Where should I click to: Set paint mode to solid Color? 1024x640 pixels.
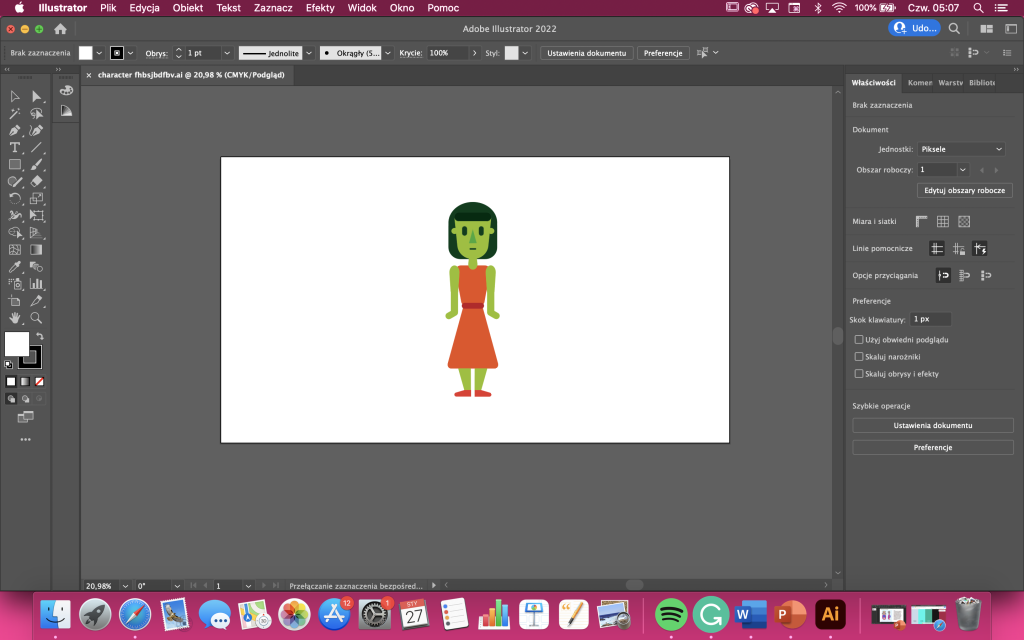10,381
